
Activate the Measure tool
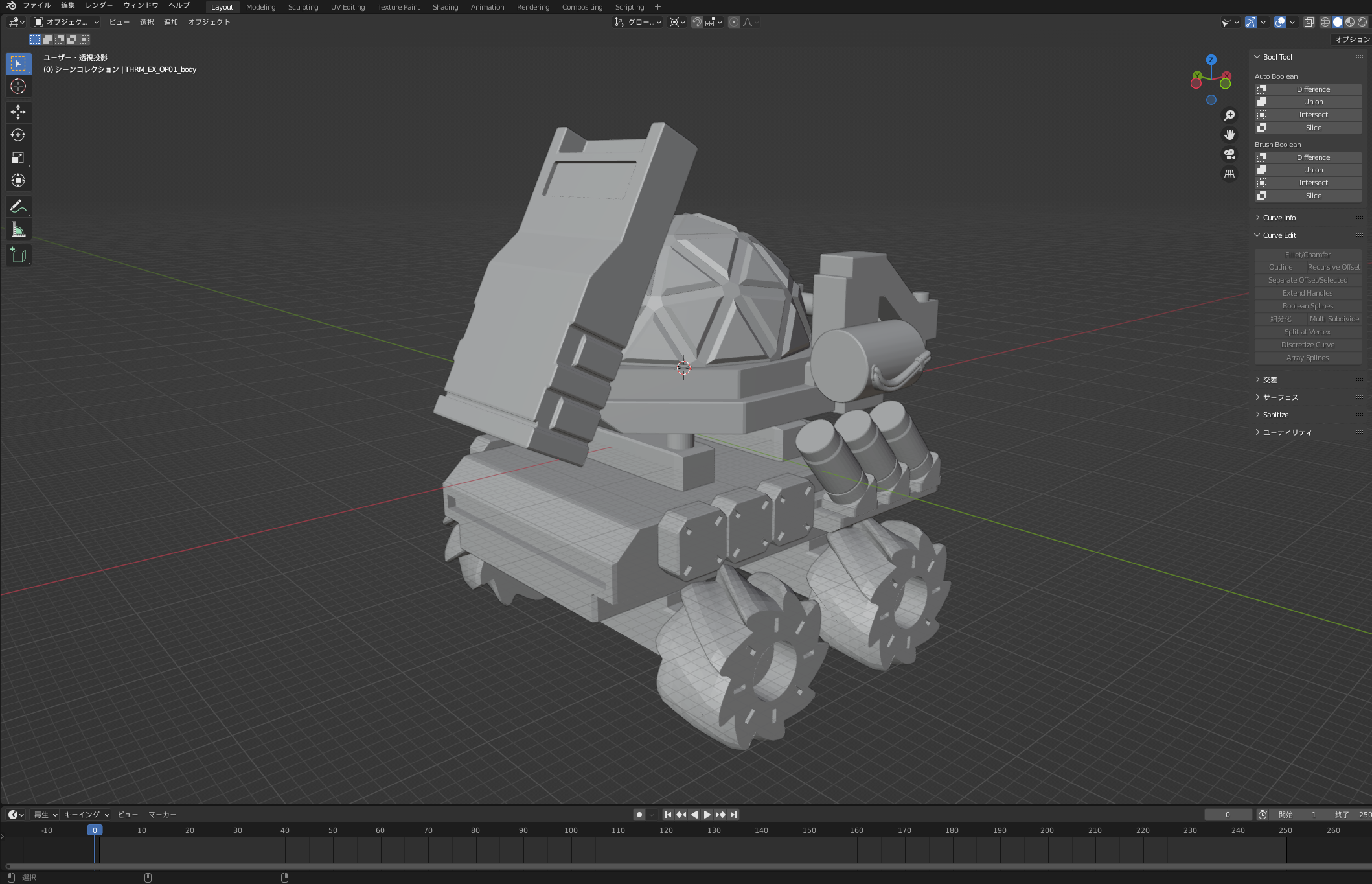(x=18, y=229)
